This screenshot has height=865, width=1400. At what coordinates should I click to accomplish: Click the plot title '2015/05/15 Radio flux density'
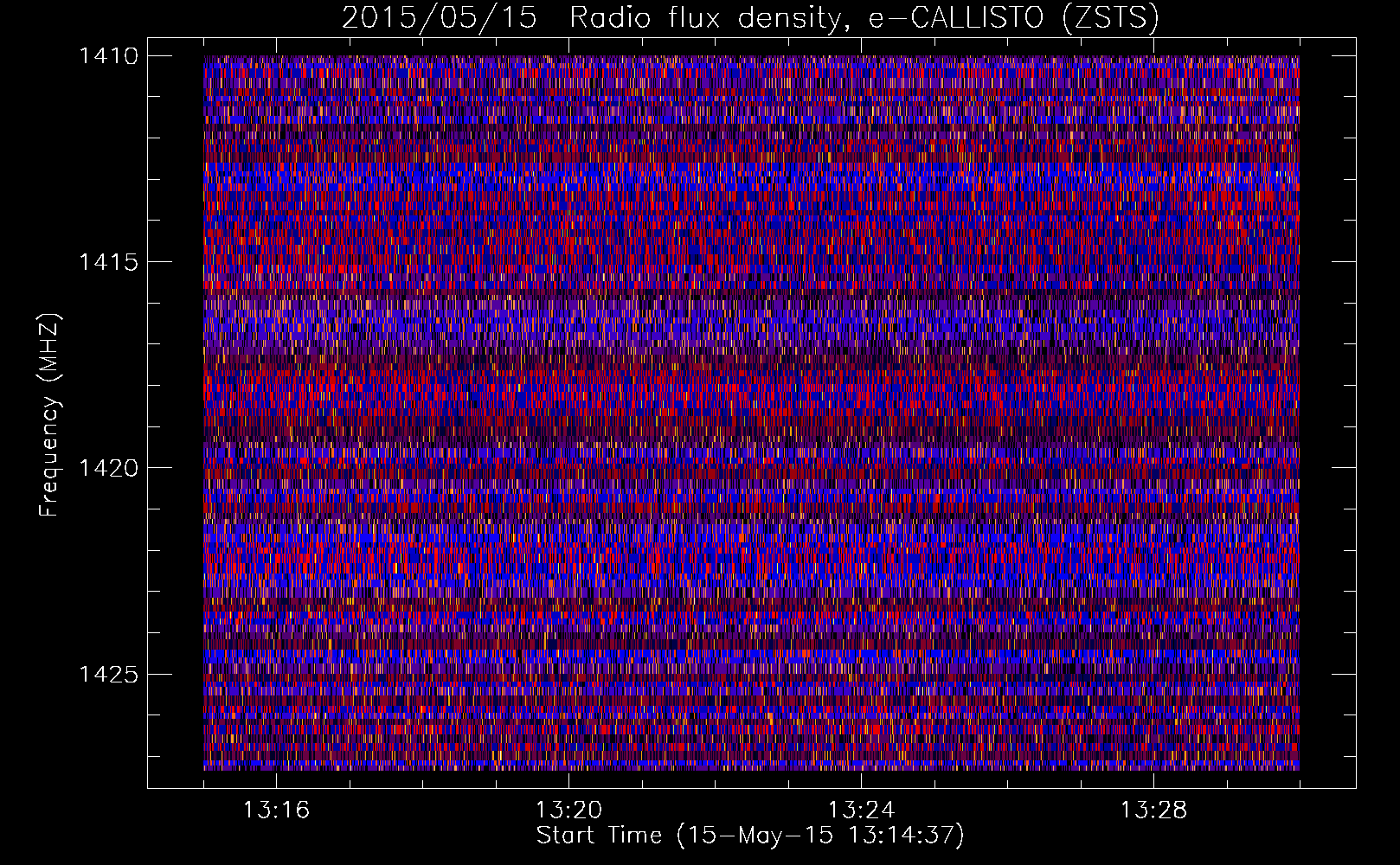750,17
